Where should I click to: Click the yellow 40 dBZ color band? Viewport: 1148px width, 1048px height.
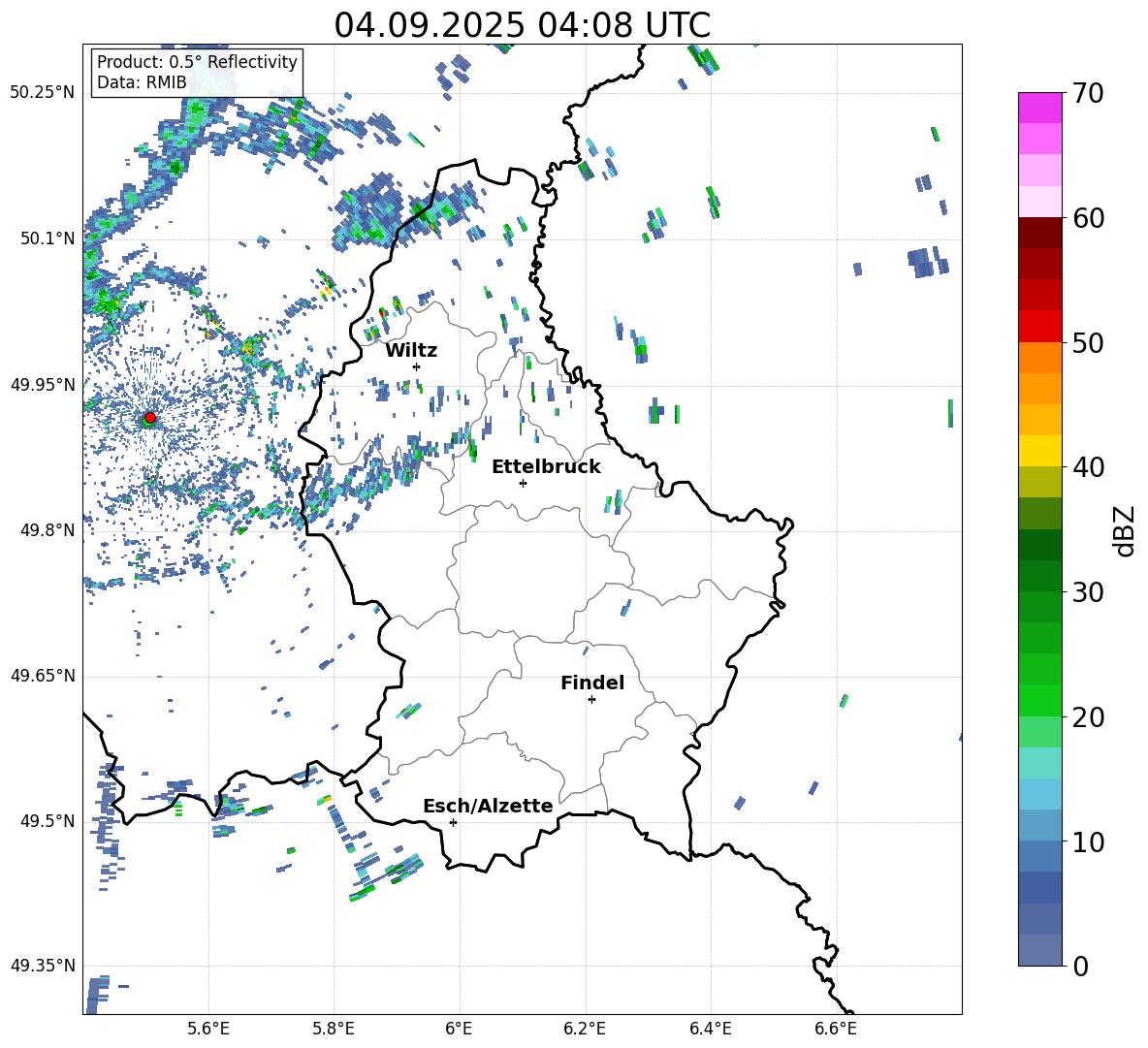pos(1039,451)
